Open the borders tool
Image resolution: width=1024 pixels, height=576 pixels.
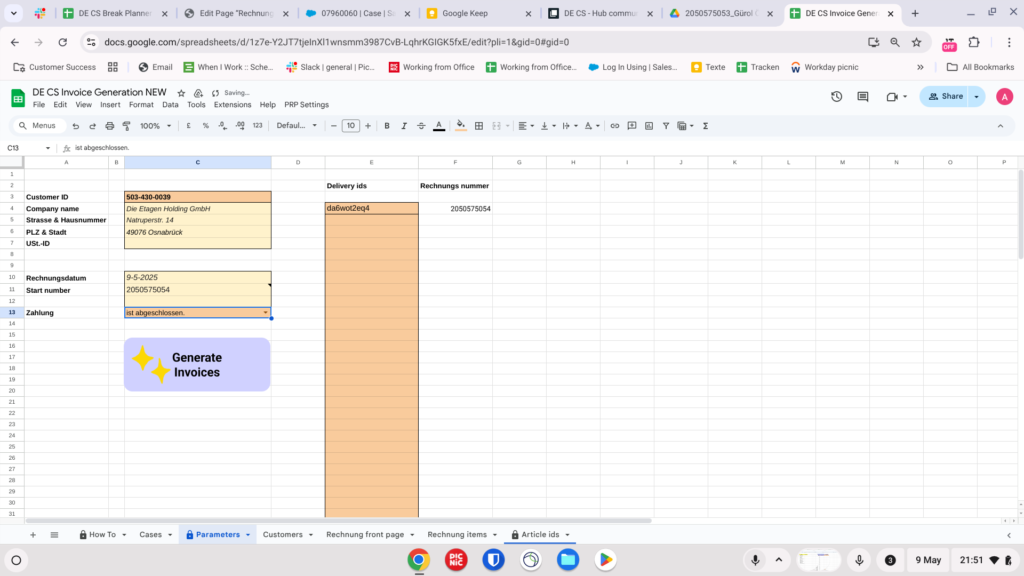click(x=479, y=126)
